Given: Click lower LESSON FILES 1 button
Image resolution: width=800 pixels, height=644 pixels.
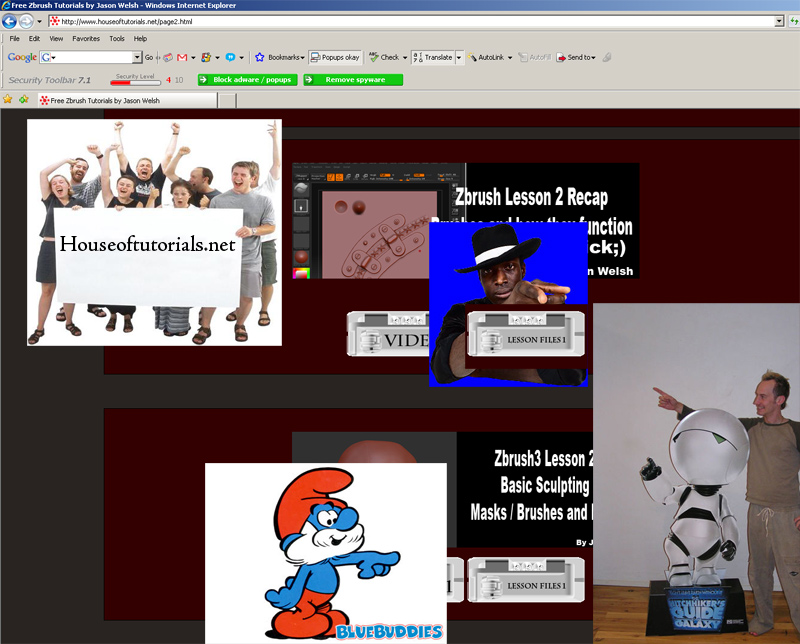Looking at the screenshot, I should pos(526,580).
